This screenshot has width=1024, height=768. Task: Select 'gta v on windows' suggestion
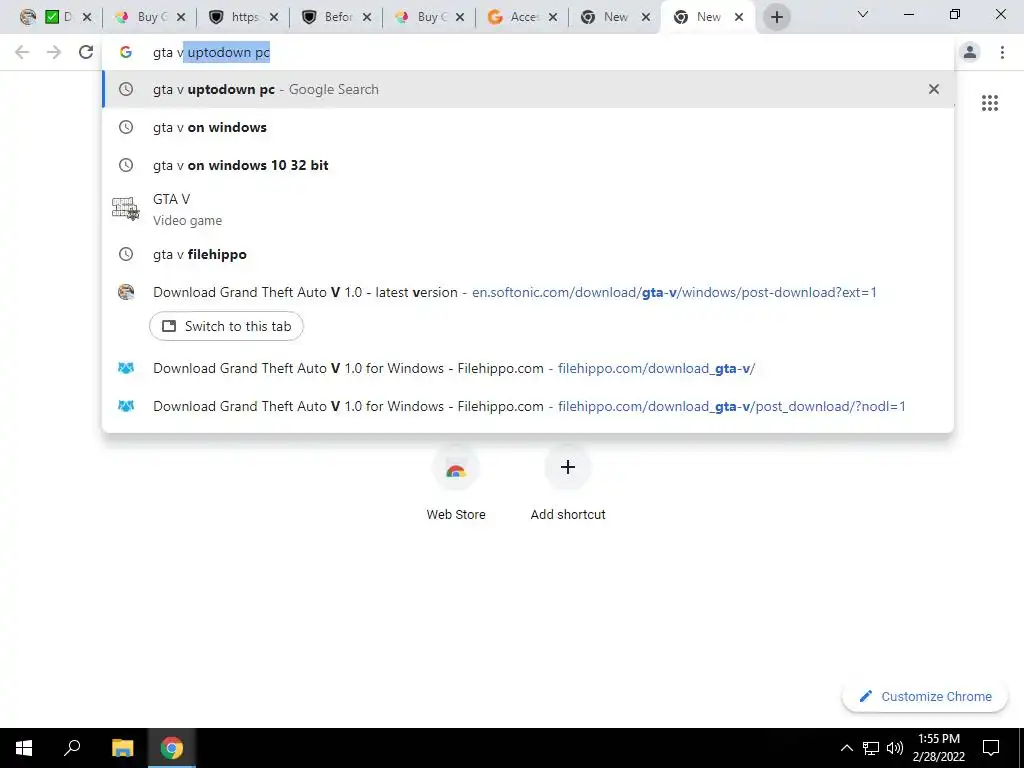tap(528, 127)
